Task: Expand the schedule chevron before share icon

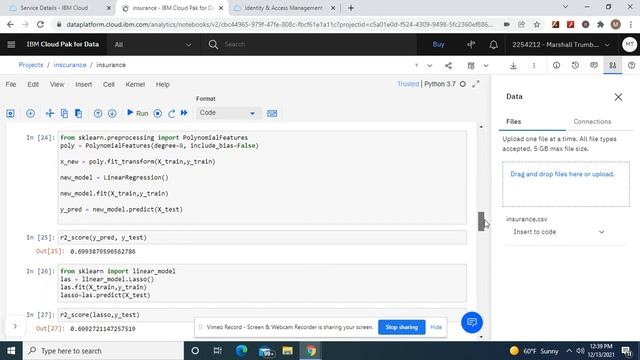Action: coord(429,65)
